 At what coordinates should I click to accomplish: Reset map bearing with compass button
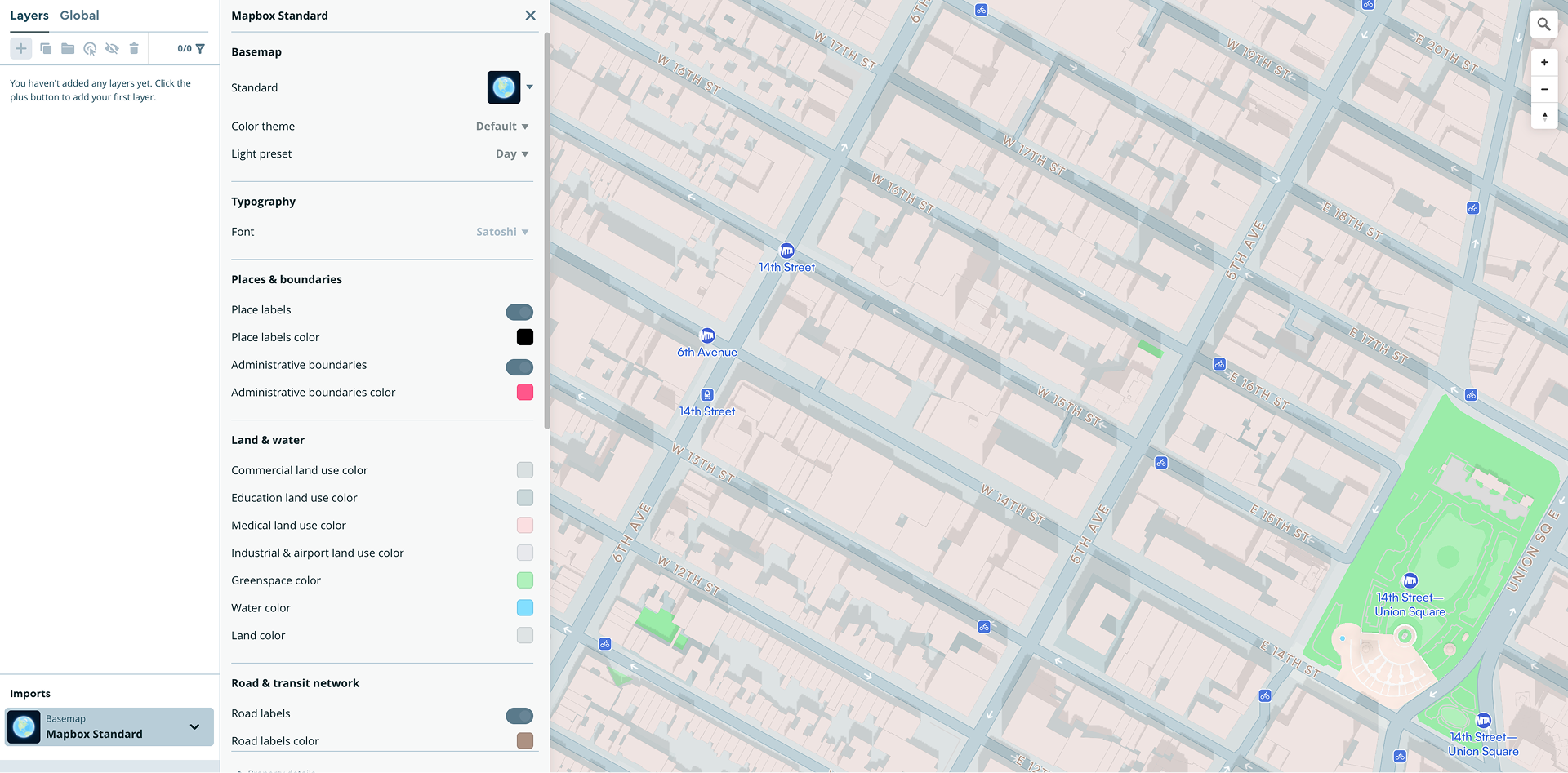point(1543,116)
